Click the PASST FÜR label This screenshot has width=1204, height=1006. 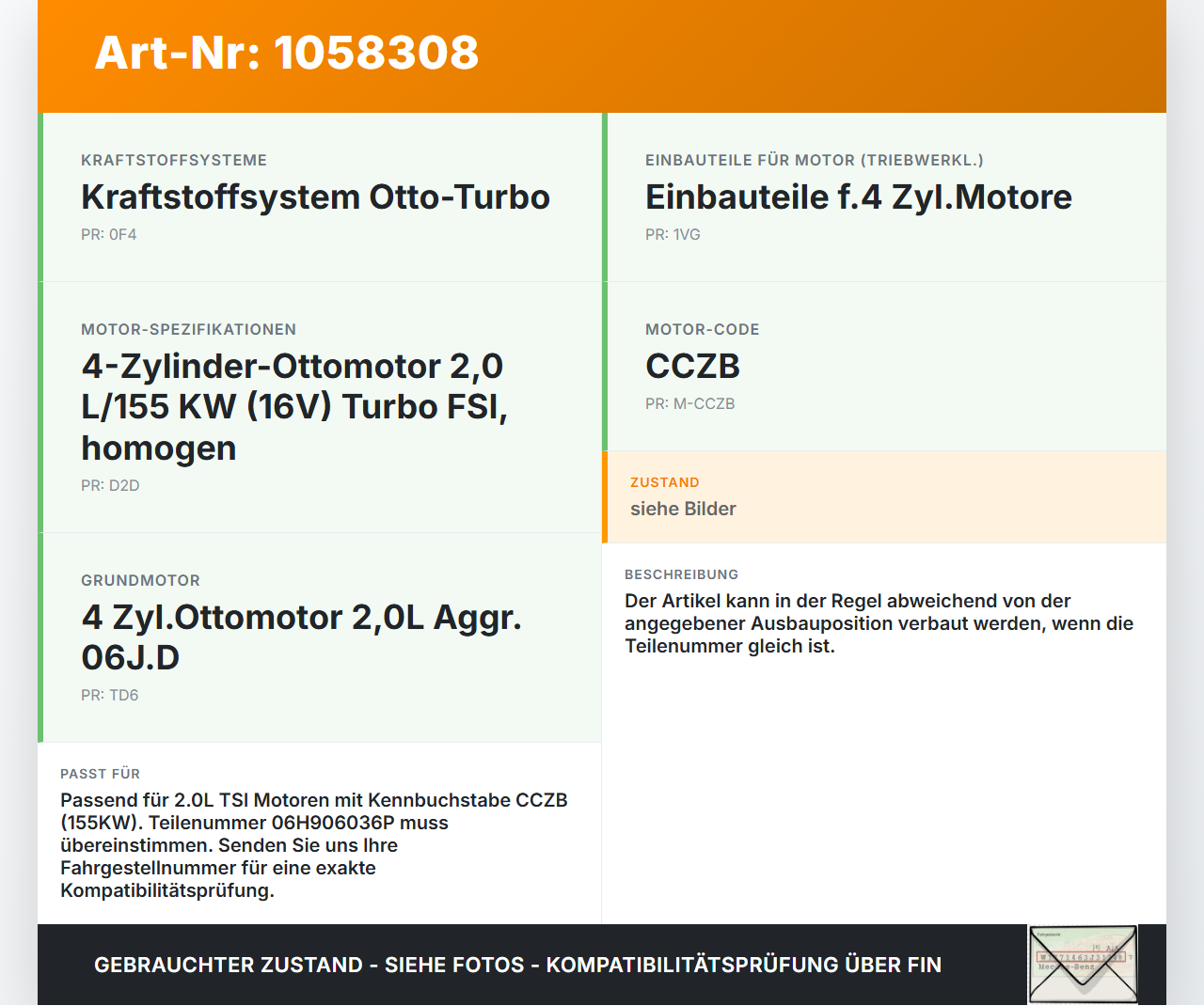(x=101, y=774)
